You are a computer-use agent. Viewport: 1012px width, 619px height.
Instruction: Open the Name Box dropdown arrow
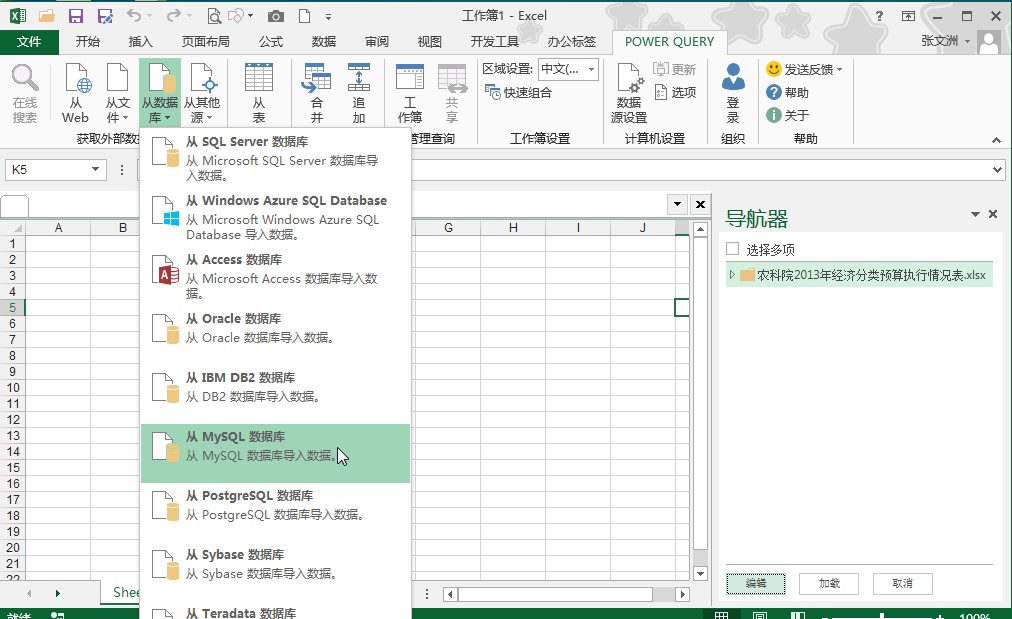(95, 169)
